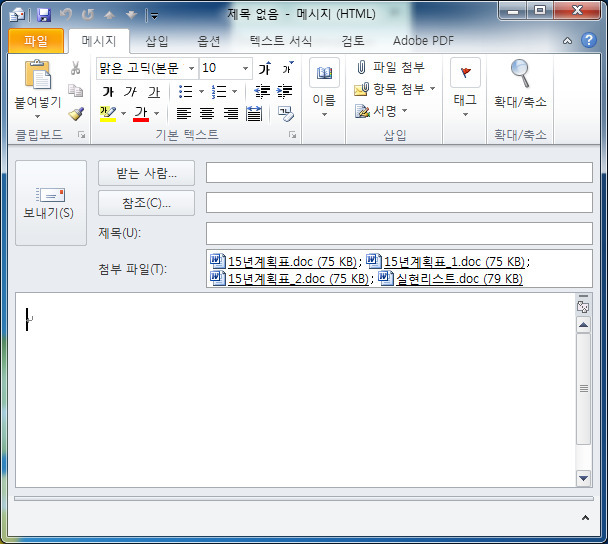Go to next item with down arrow

click(x=131, y=15)
